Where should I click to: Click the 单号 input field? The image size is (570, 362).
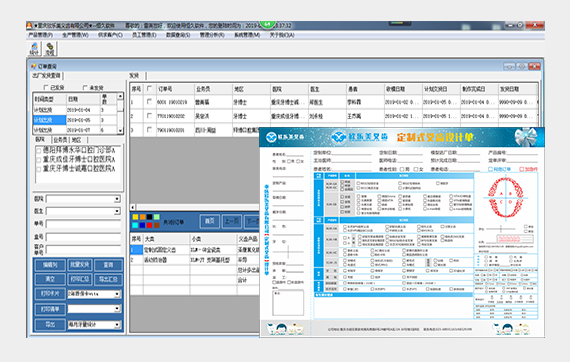[x=83, y=224]
